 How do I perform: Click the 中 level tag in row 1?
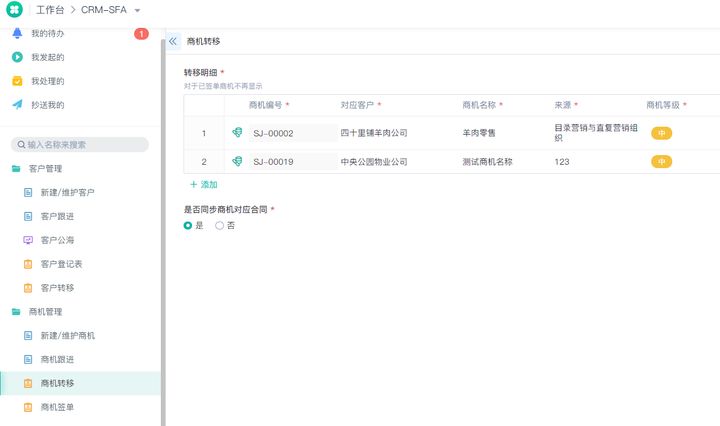coord(662,133)
